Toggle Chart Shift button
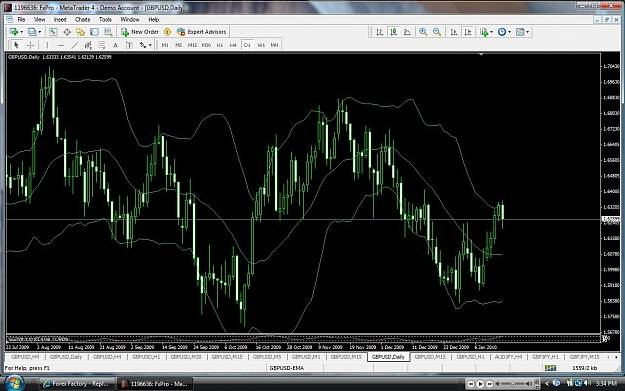This screenshot has width=625, height=391. [x=468, y=32]
